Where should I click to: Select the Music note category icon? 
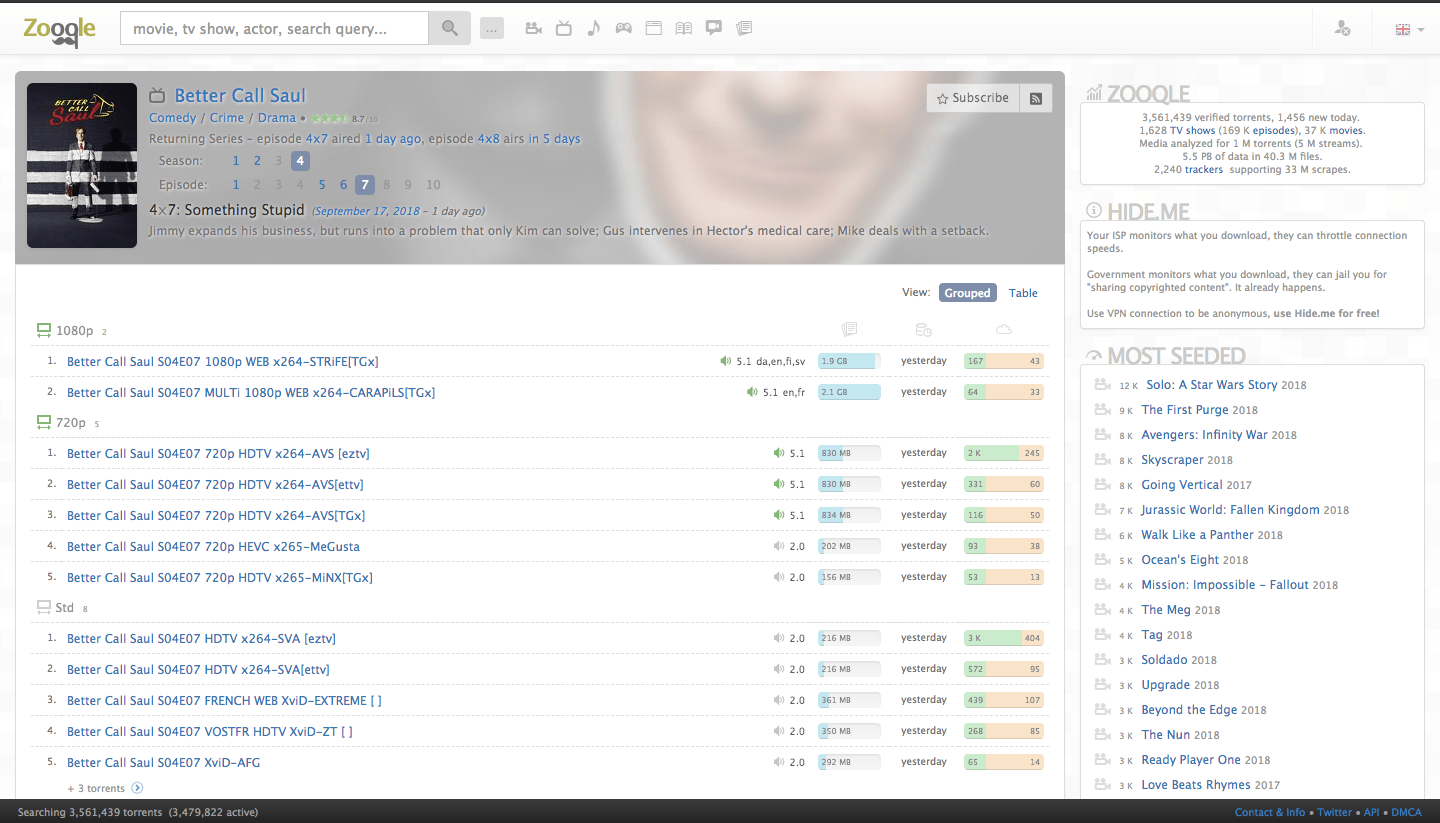(x=594, y=28)
